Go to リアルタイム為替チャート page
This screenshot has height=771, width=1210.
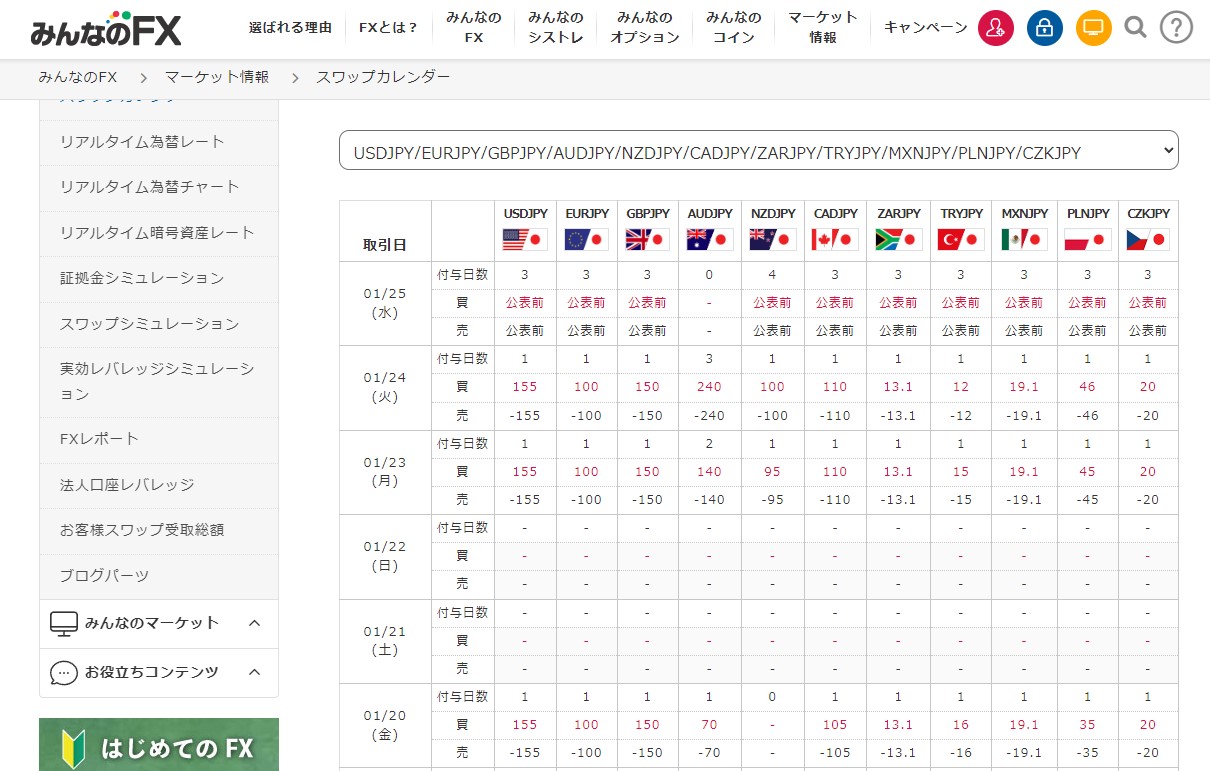(x=149, y=187)
